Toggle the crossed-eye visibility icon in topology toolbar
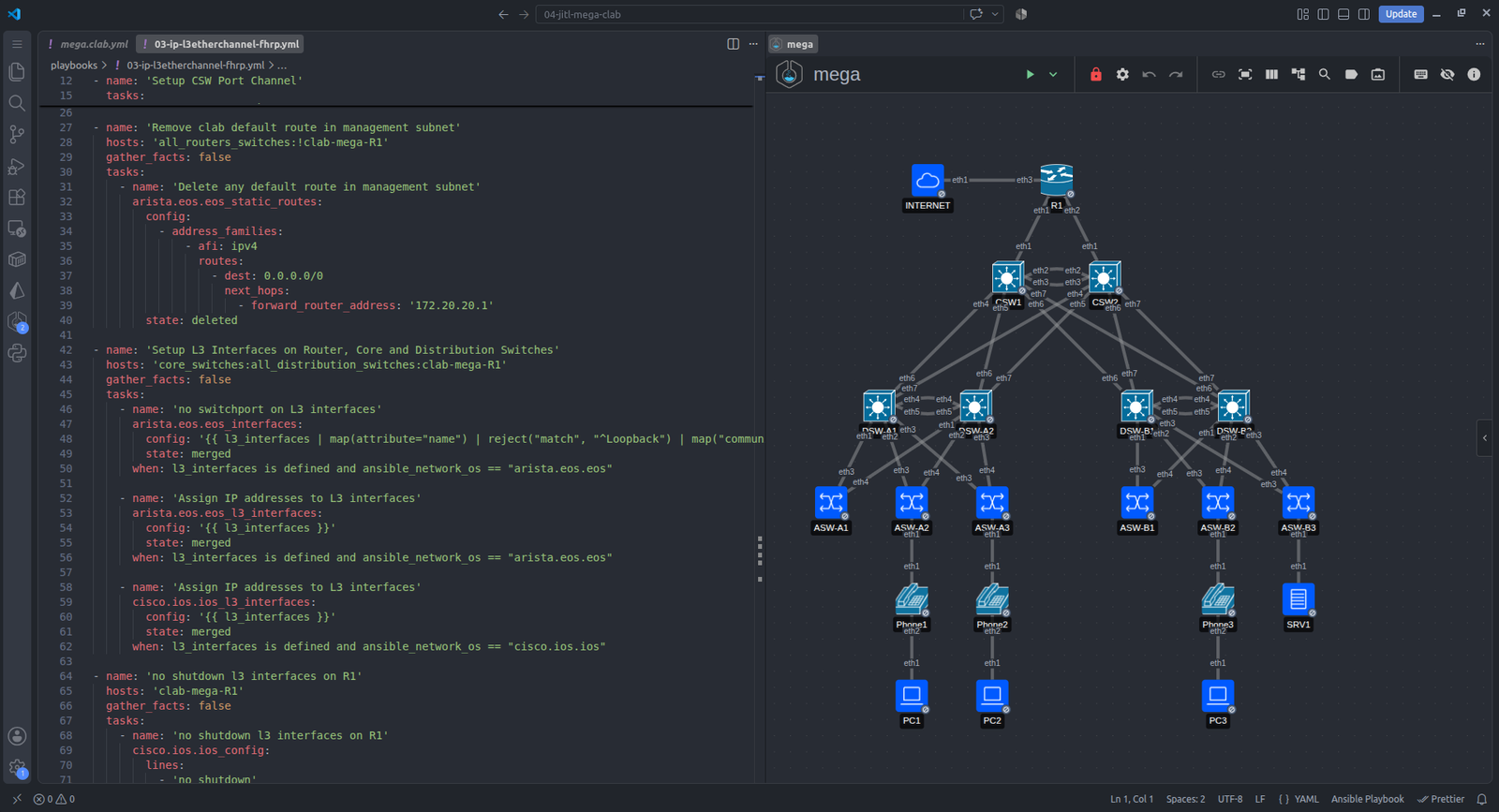Viewport: 1499px width, 812px height. click(1447, 75)
